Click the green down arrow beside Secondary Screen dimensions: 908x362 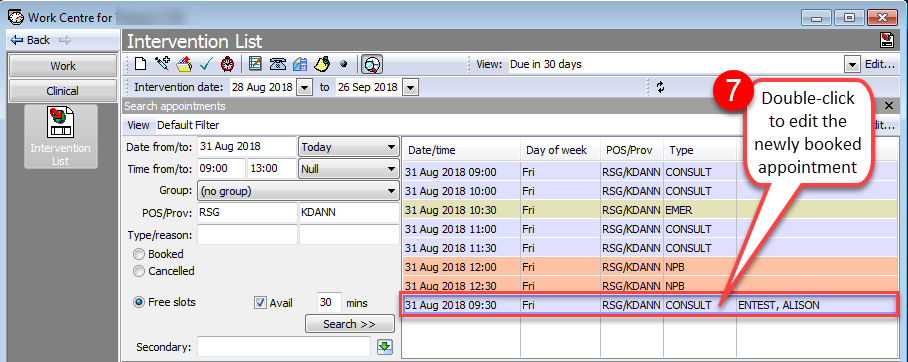pos(385,347)
